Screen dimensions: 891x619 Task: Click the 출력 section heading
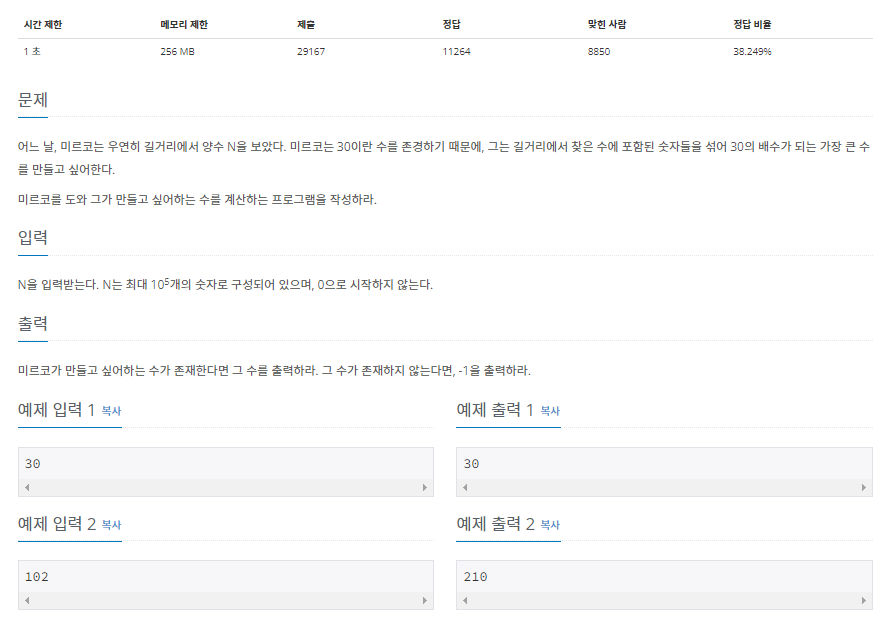coord(33,324)
